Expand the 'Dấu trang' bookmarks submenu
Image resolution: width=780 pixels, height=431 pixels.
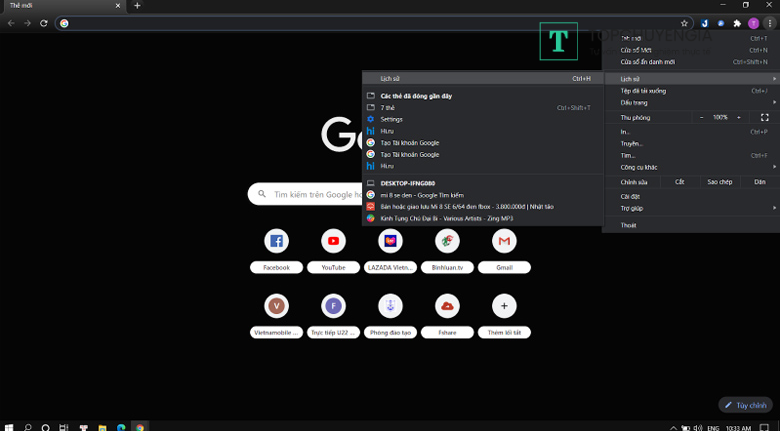point(690,102)
